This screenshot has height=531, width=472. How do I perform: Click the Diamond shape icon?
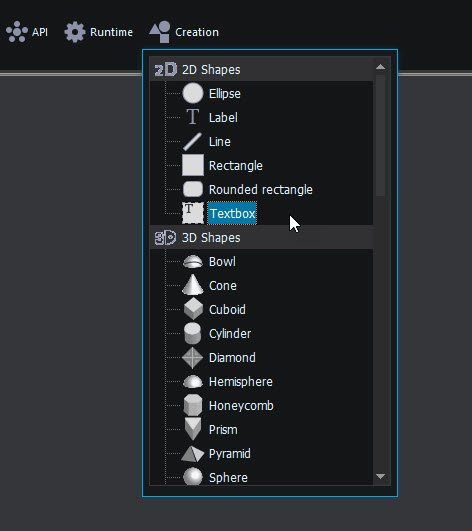tap(192, 358)
